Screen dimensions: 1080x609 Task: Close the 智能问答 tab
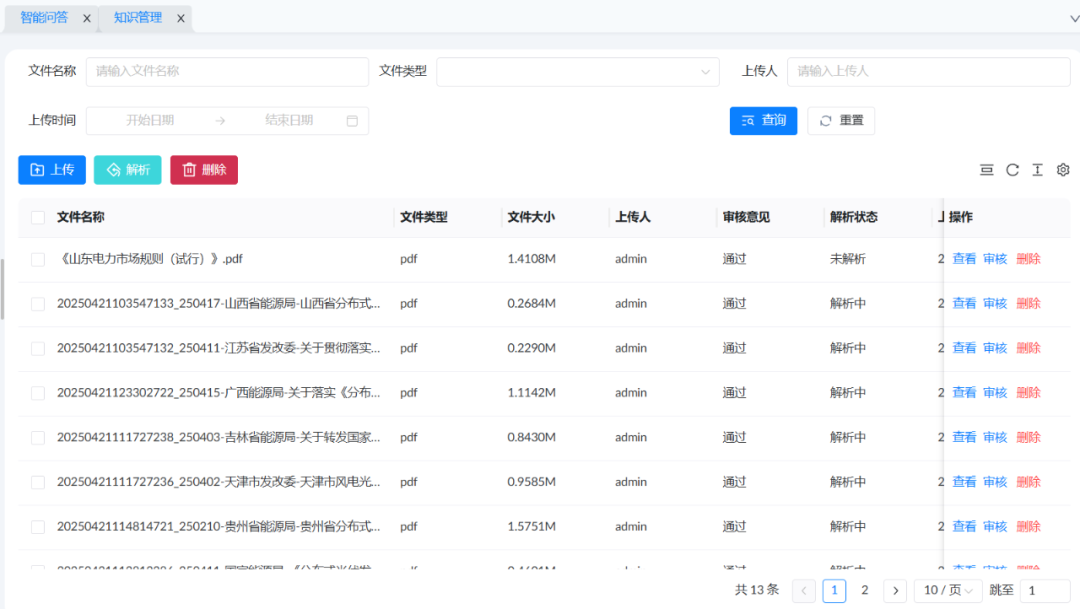click(87, 18)
